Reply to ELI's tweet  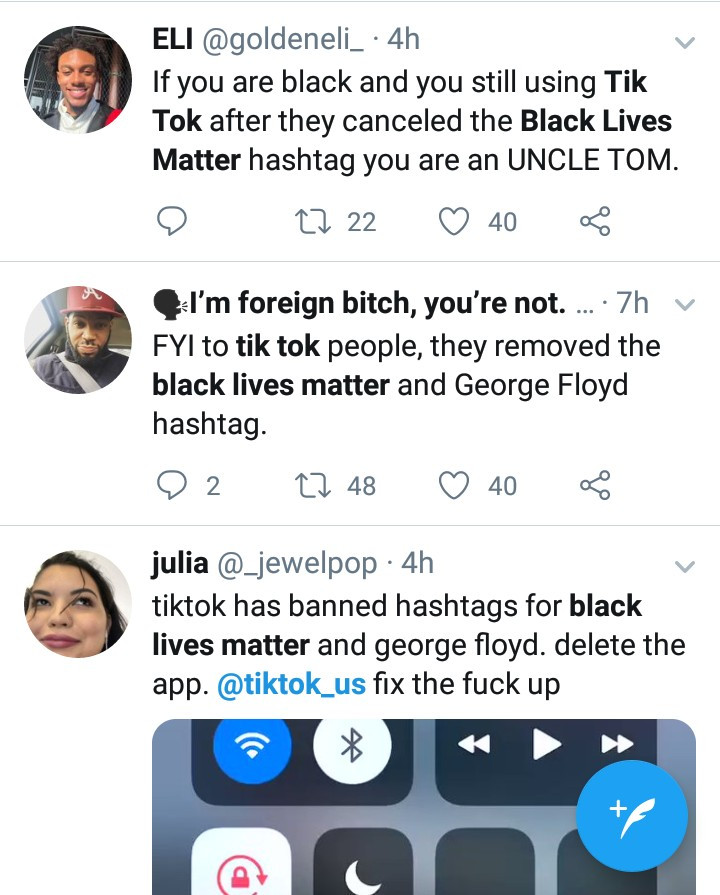click(173, 221)
